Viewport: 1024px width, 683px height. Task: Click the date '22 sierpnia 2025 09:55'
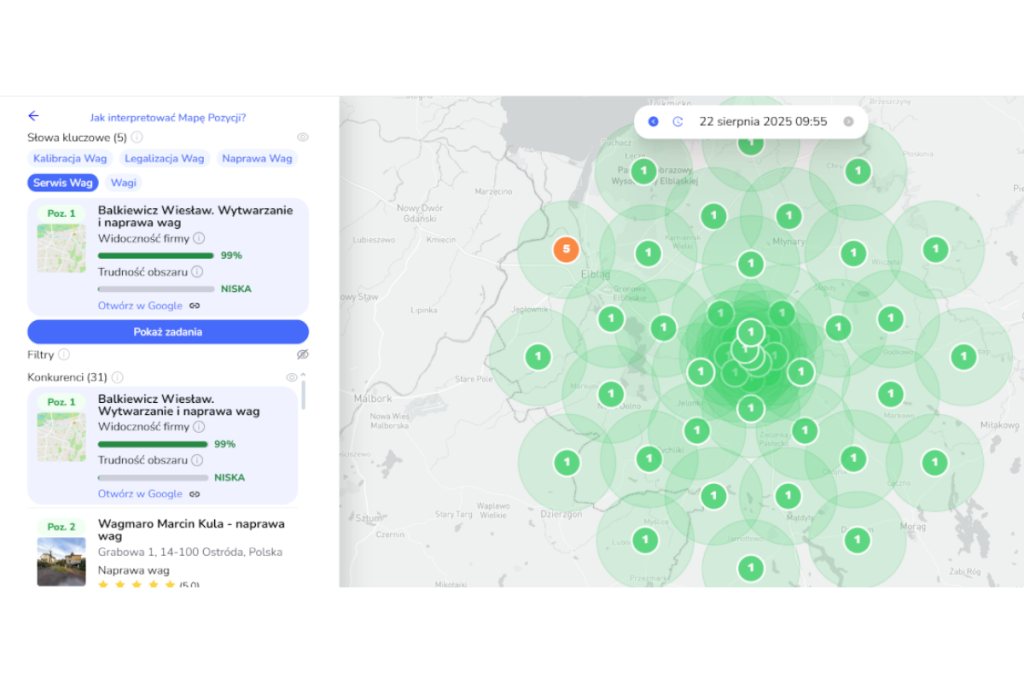pos(763,121)
